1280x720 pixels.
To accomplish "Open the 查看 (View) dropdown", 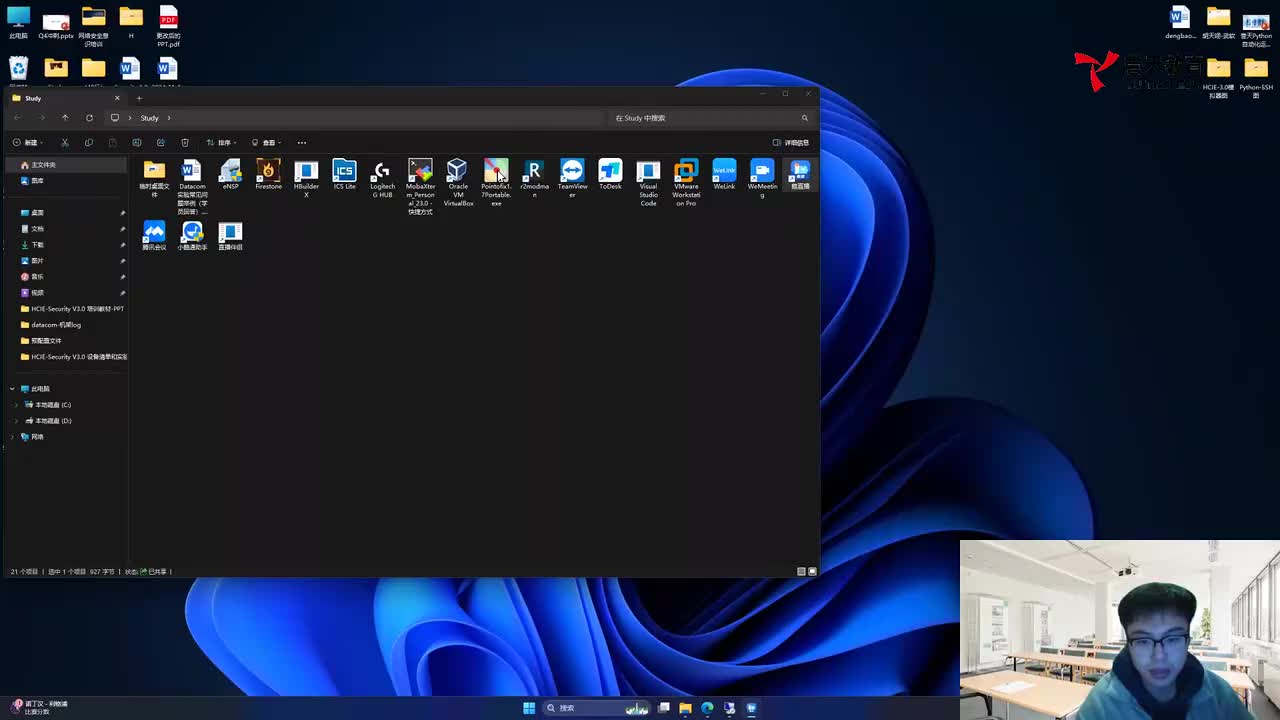I will [267, 142].
